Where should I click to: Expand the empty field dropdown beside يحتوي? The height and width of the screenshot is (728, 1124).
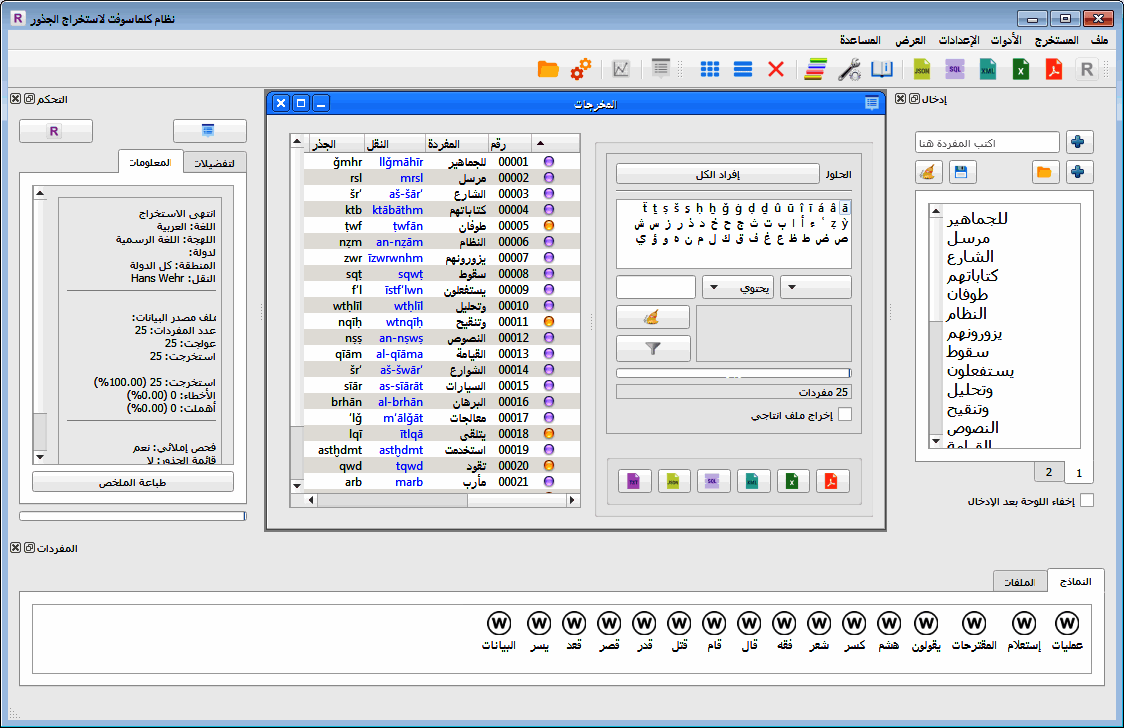pyautogui.click(x=815, y=287)
